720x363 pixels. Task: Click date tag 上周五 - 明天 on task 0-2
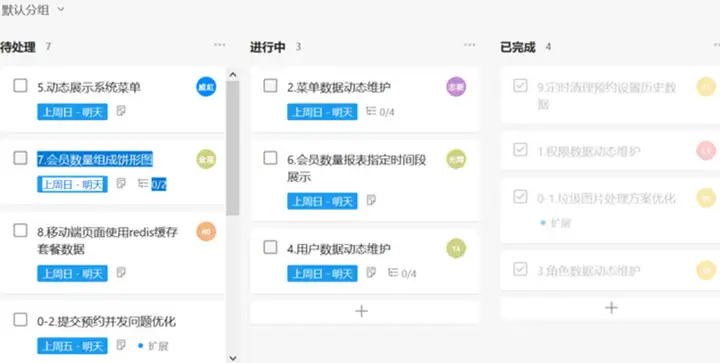73,346
